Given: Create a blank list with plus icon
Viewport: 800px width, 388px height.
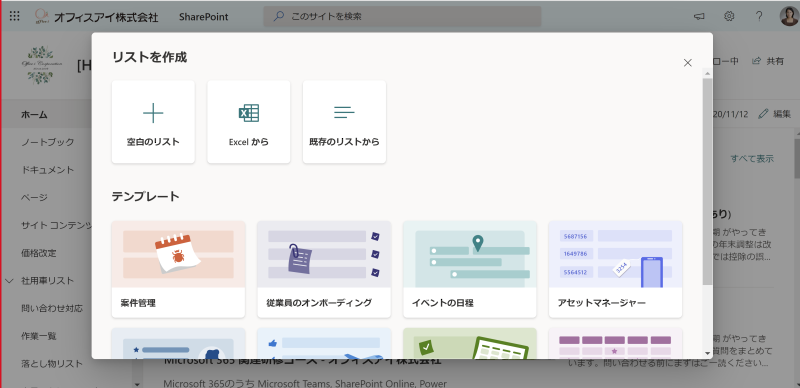Looking at the screenshot, I should [153, 122].
